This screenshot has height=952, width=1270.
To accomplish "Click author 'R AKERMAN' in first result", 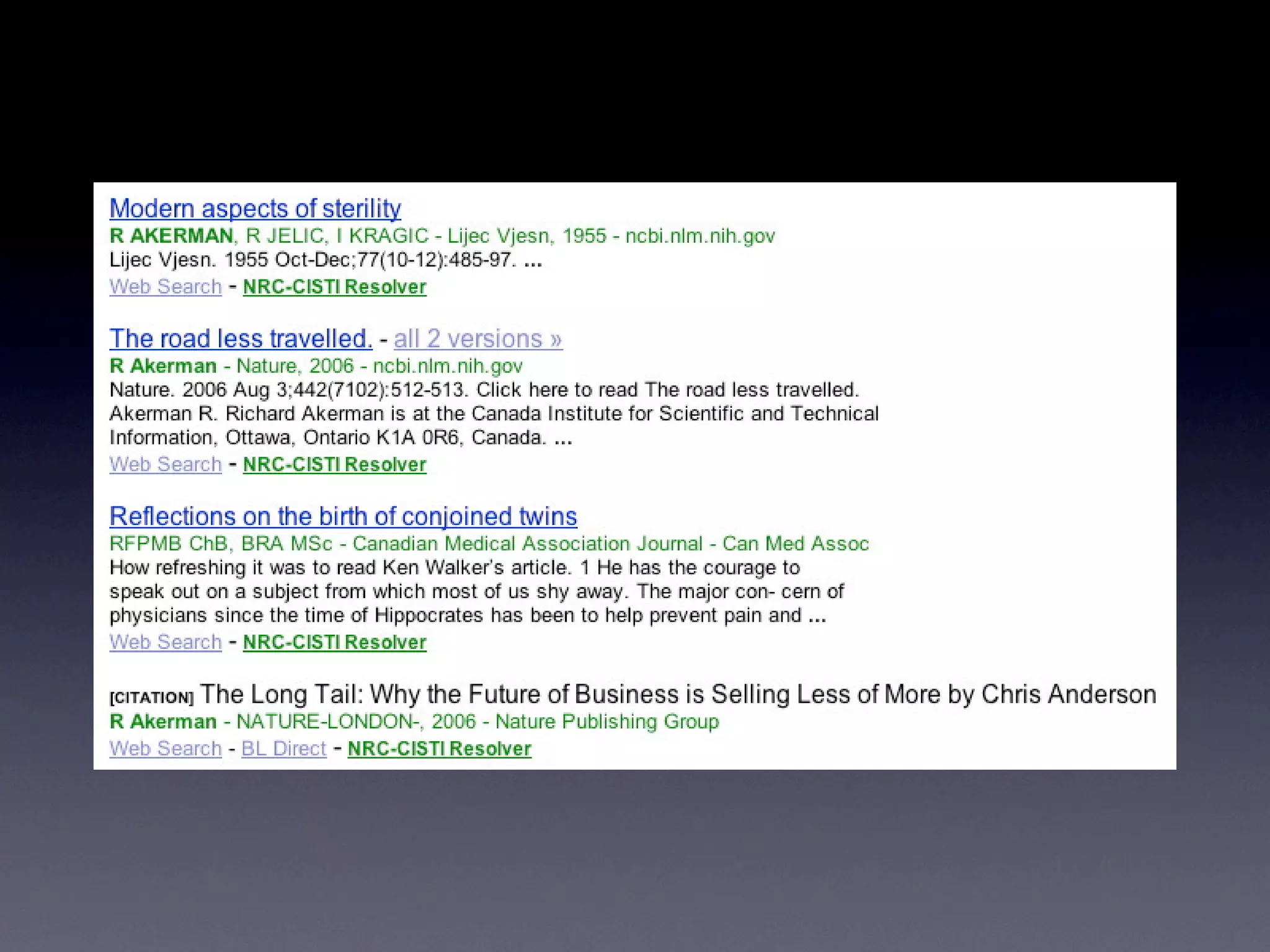I will 171,236.
